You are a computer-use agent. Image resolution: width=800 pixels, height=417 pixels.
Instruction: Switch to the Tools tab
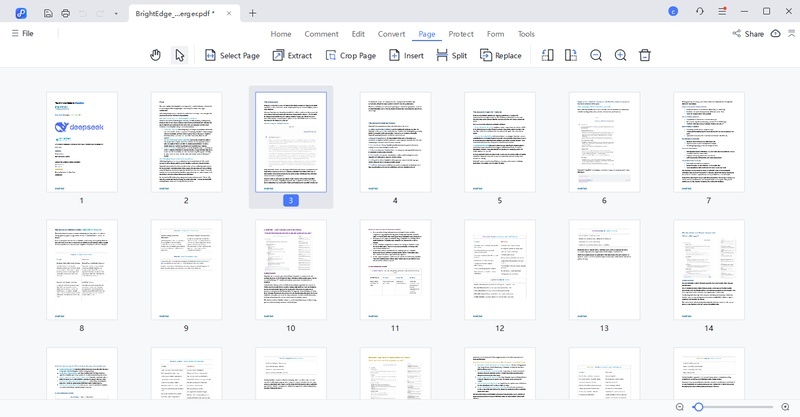click(x=526, y=34)
